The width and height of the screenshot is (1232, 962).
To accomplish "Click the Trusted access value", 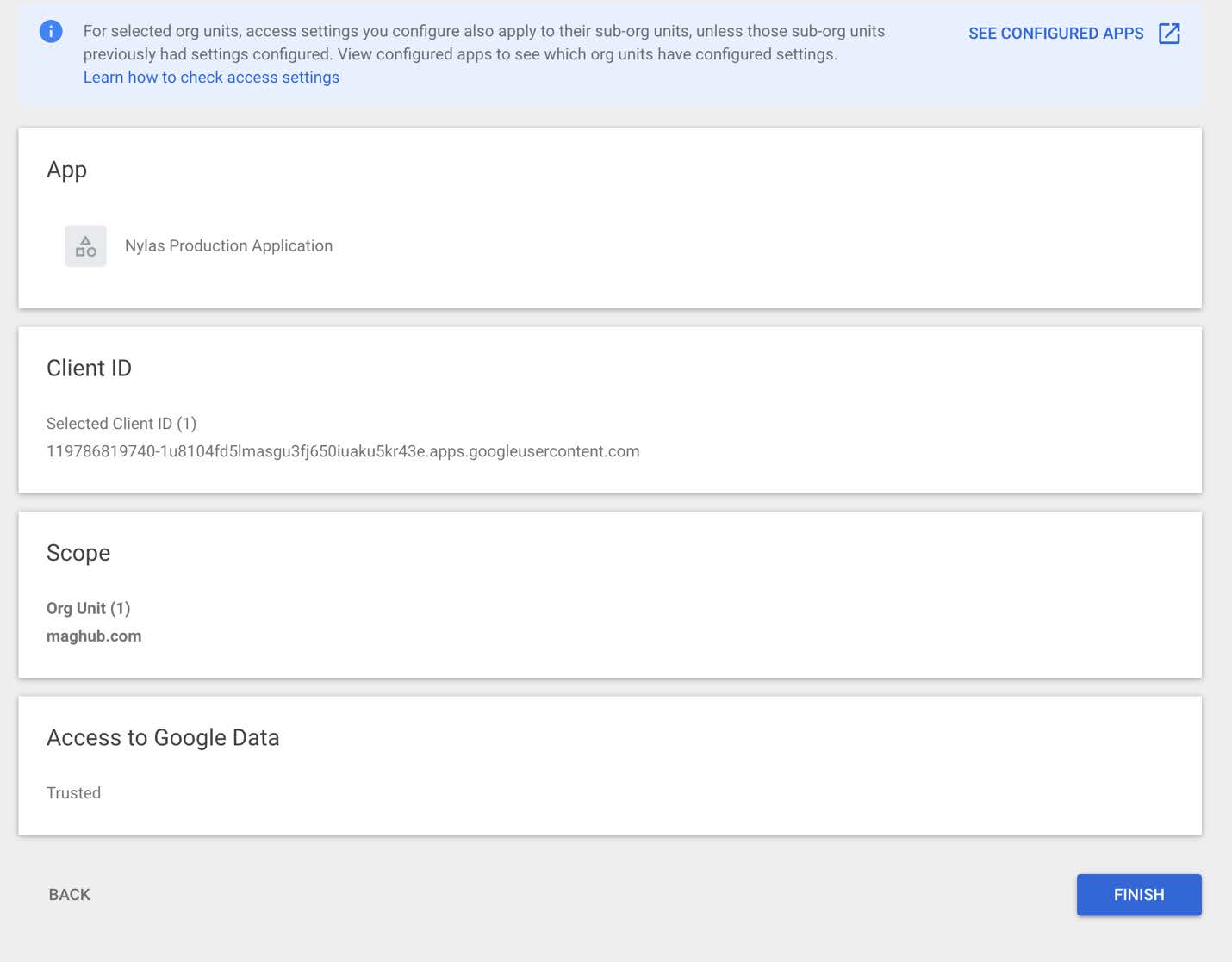I will (74, 793).
